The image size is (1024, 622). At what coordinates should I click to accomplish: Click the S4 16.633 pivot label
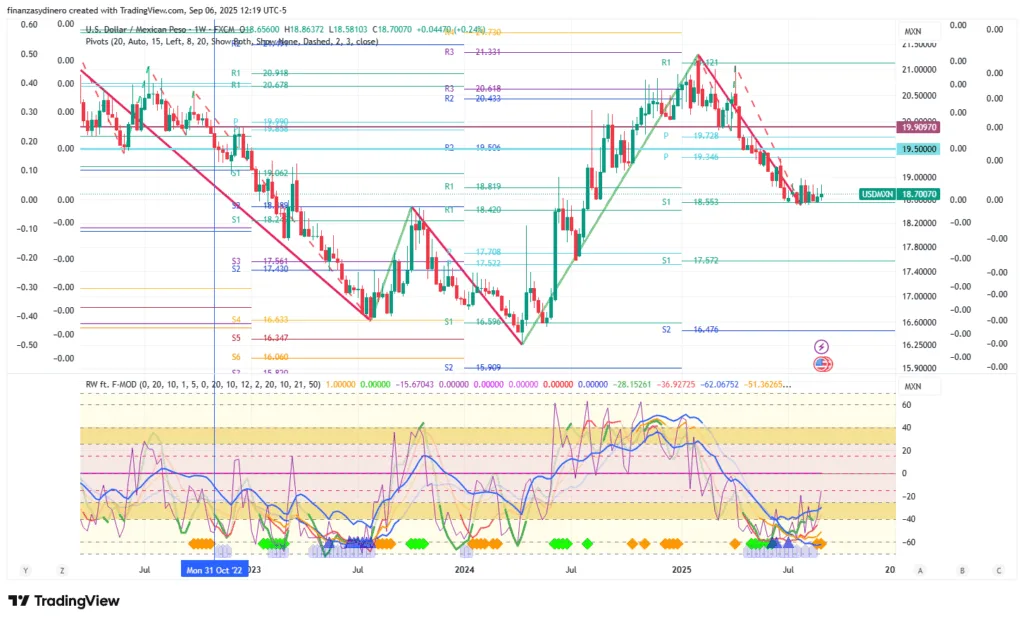[x=260, y=319]
